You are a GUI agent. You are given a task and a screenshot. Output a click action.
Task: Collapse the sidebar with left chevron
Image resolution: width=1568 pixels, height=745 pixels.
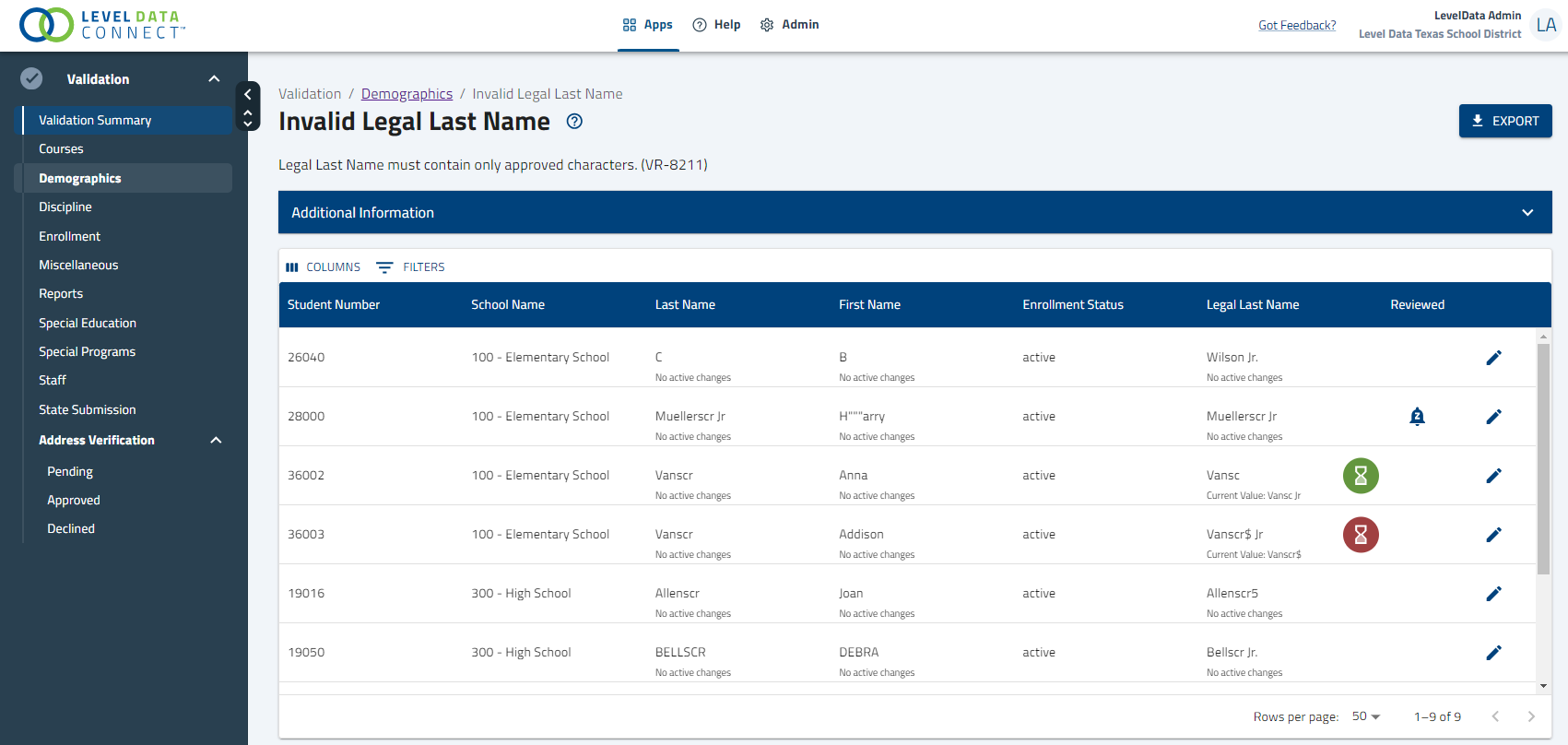point(247,94)
